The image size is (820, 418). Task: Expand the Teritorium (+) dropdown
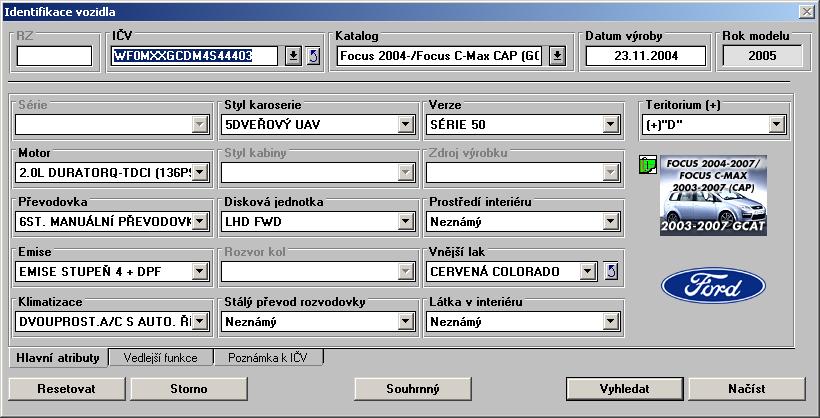775,125
